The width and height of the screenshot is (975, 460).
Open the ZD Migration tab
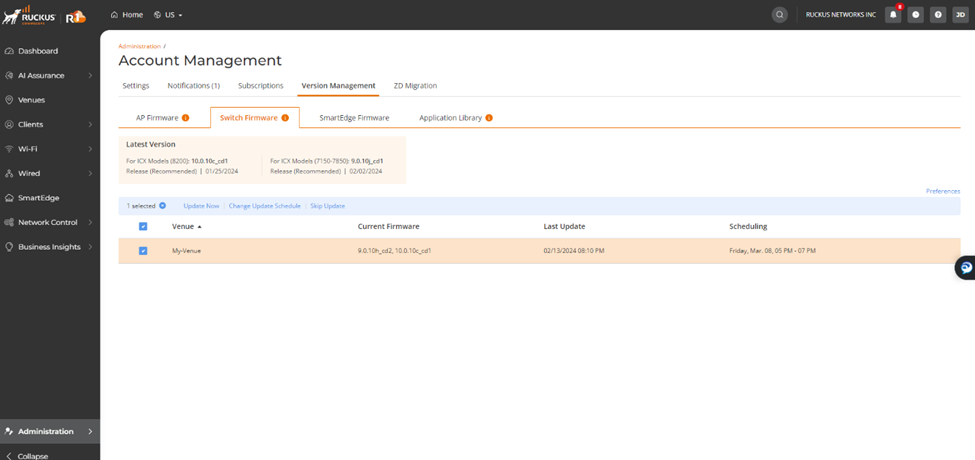point(415,86)
